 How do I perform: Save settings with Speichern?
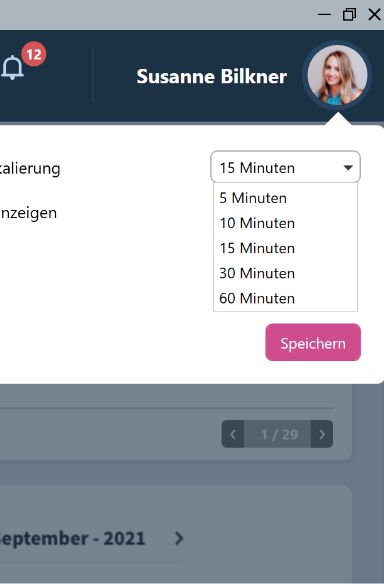click(x=313, y=342)
